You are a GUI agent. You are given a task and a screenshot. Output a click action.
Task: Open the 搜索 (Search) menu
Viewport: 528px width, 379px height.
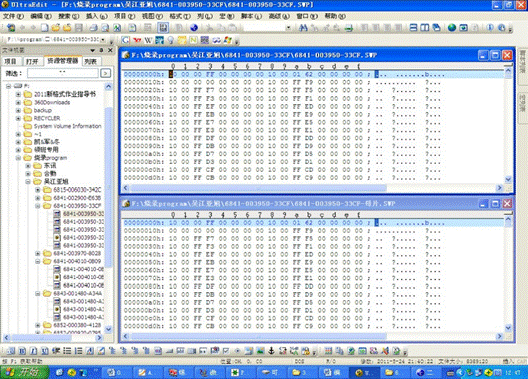tap(68, 16)
